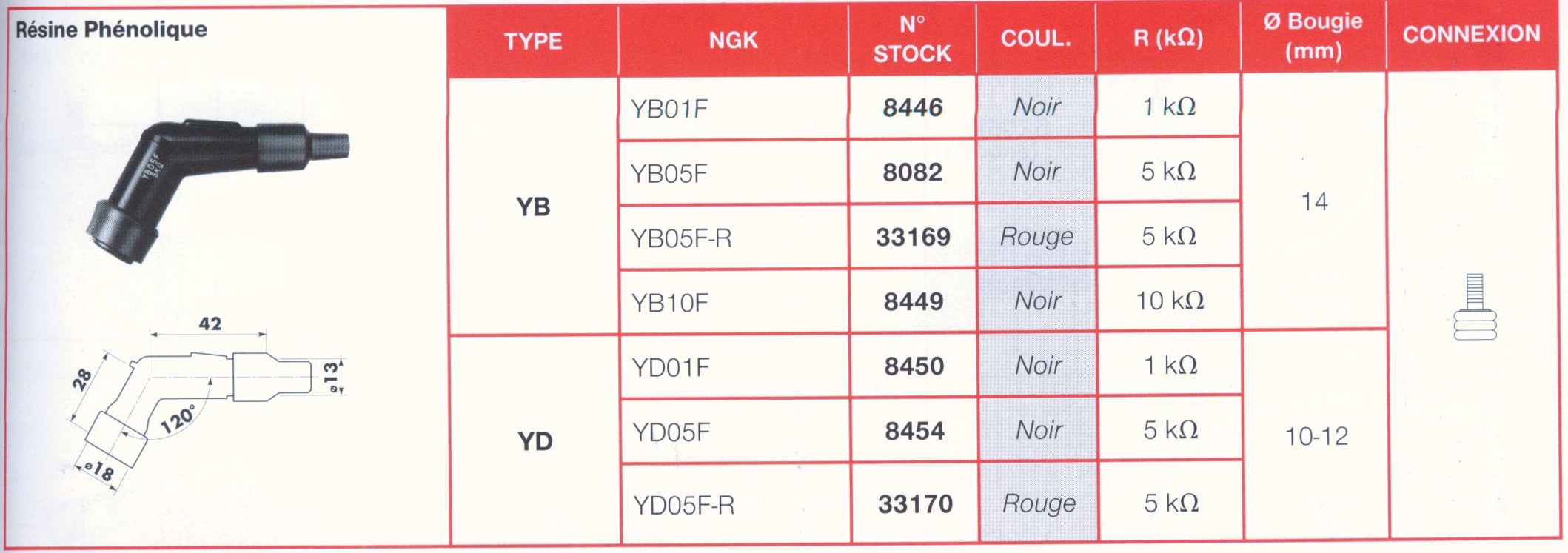The height and width of the screenshot is (553, 1568).
Task: Click the 10 kΩ resistance cell
Action: click(1170, 301)
